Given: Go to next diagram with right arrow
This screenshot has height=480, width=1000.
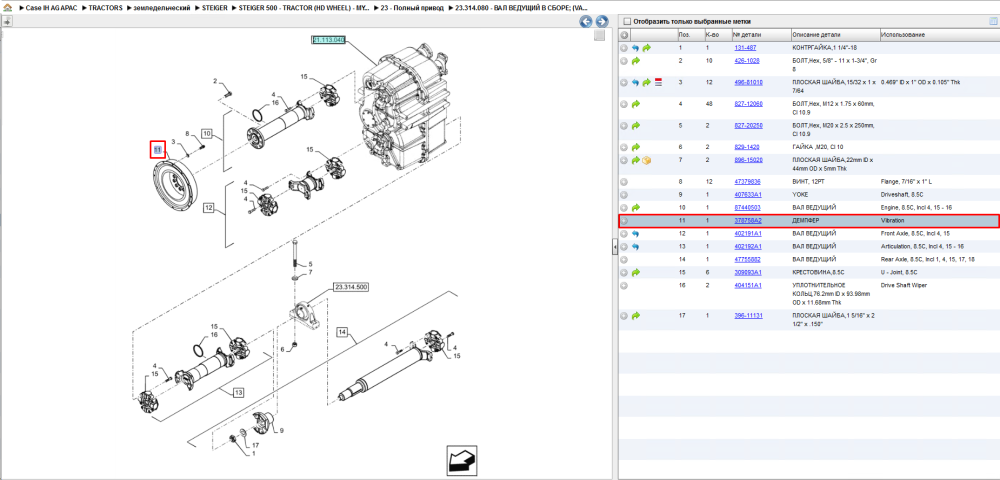Looking at the screenshot, I should pyautogui.click(x=600, y=22).
